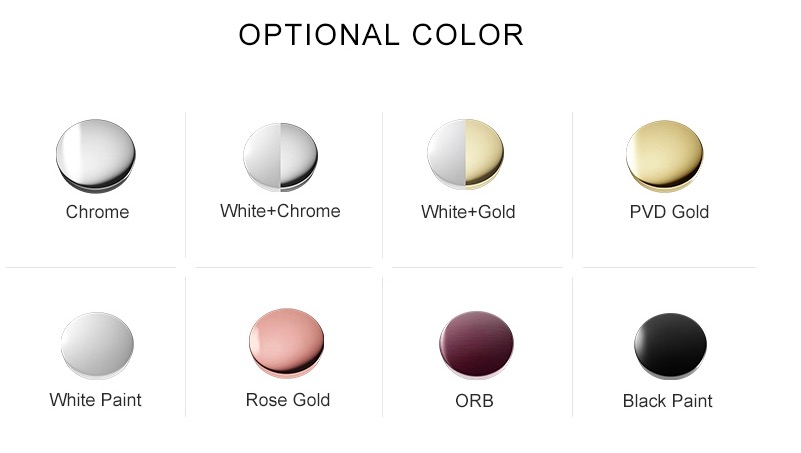Click the white half of White+Chrome cap
This screenshot has height=453, width=801.
[x=262, y=157]
